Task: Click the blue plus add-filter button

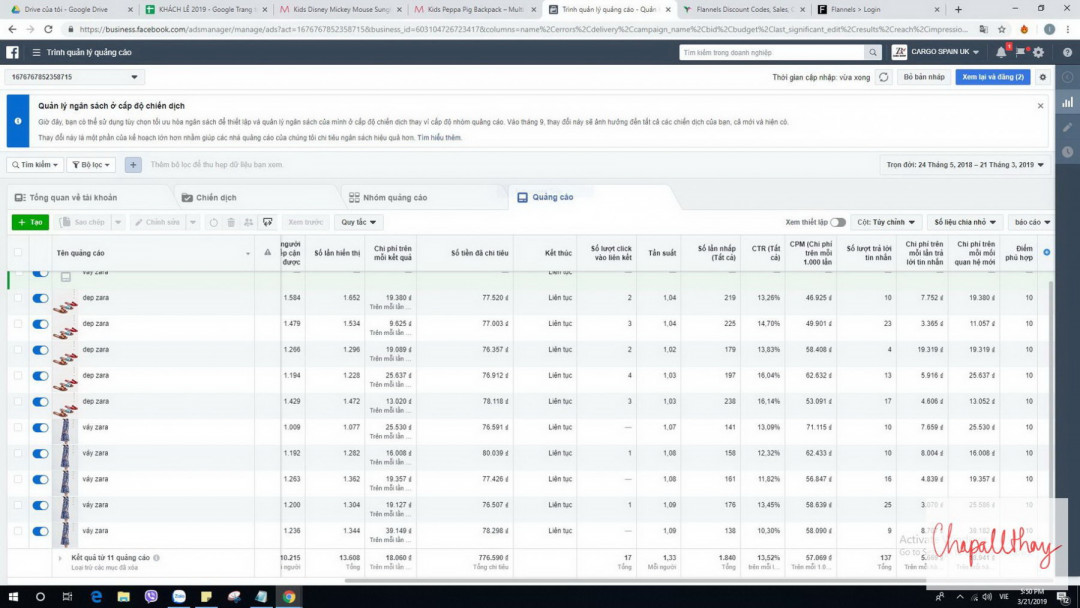Action: (133, 165)
